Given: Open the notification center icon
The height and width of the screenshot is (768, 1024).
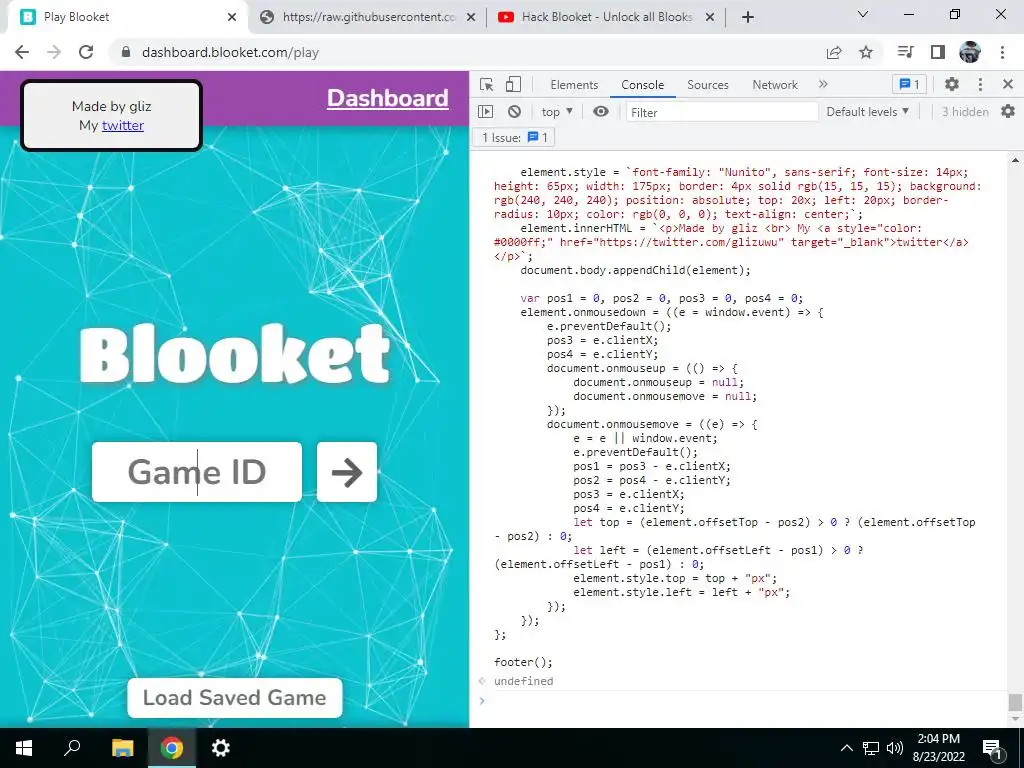Looking at the screenshot, I should pos(992,749).
